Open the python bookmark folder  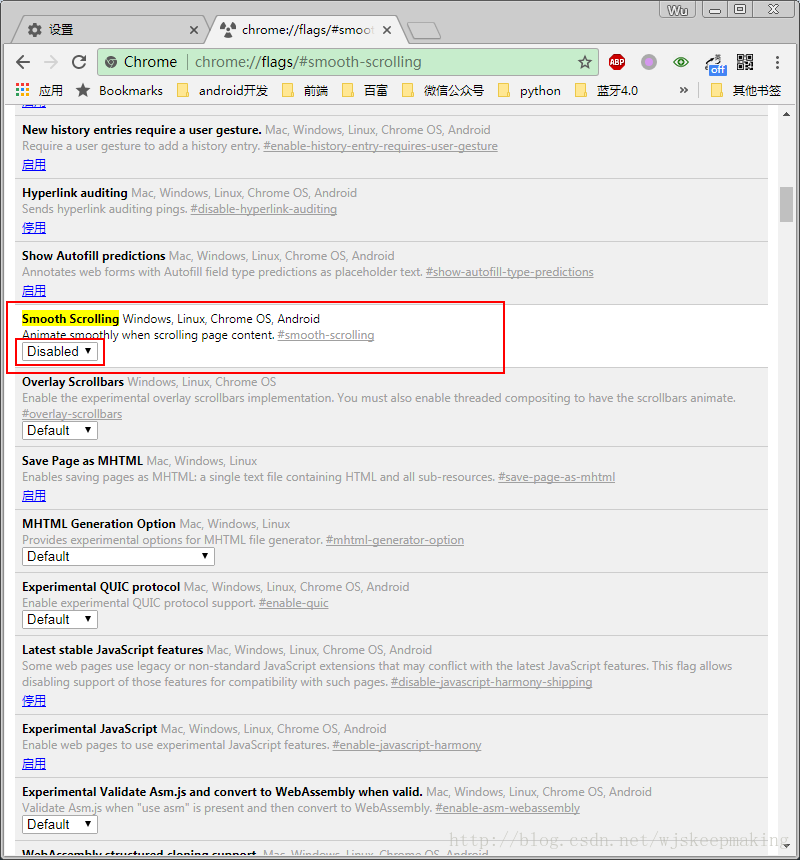pyautogui.click(x=529, y=90)
